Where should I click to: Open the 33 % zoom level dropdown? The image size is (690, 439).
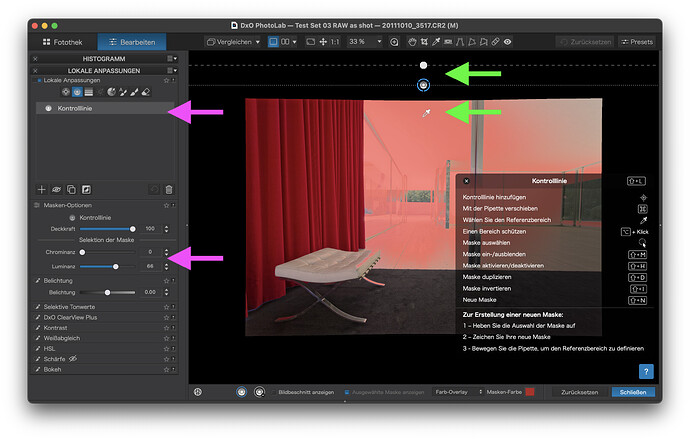click(364, 42)
